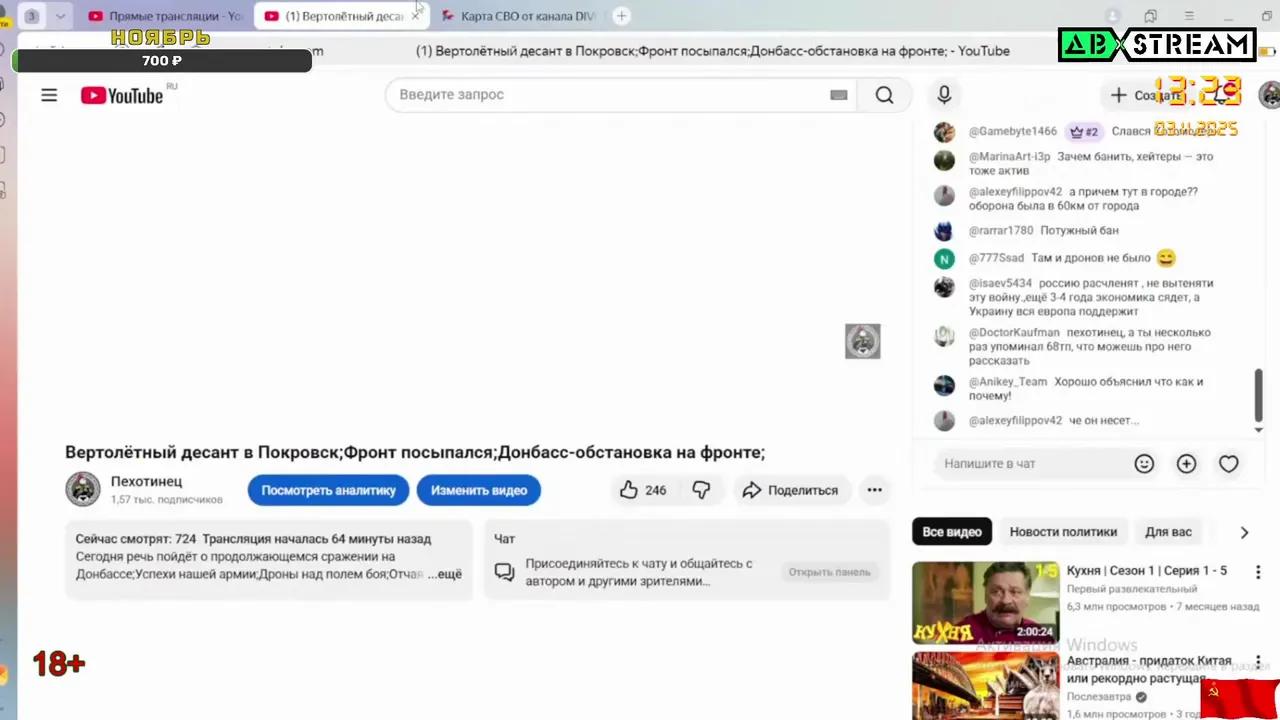The image size is (1280, 720).
Task: Click the Открыть панель chat button
Action: (829, 572)
